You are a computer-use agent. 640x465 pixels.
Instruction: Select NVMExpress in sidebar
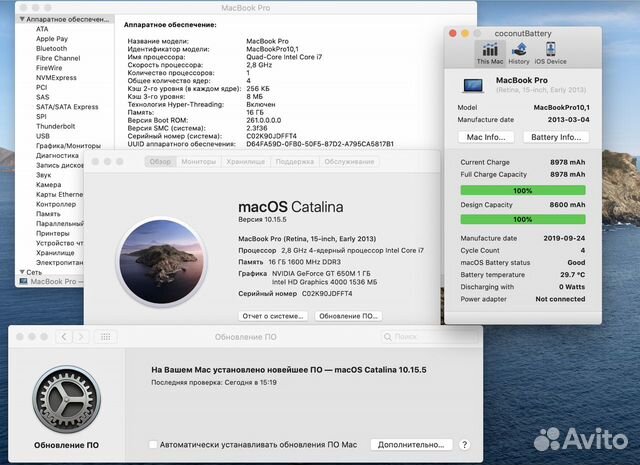pos(56,78)
